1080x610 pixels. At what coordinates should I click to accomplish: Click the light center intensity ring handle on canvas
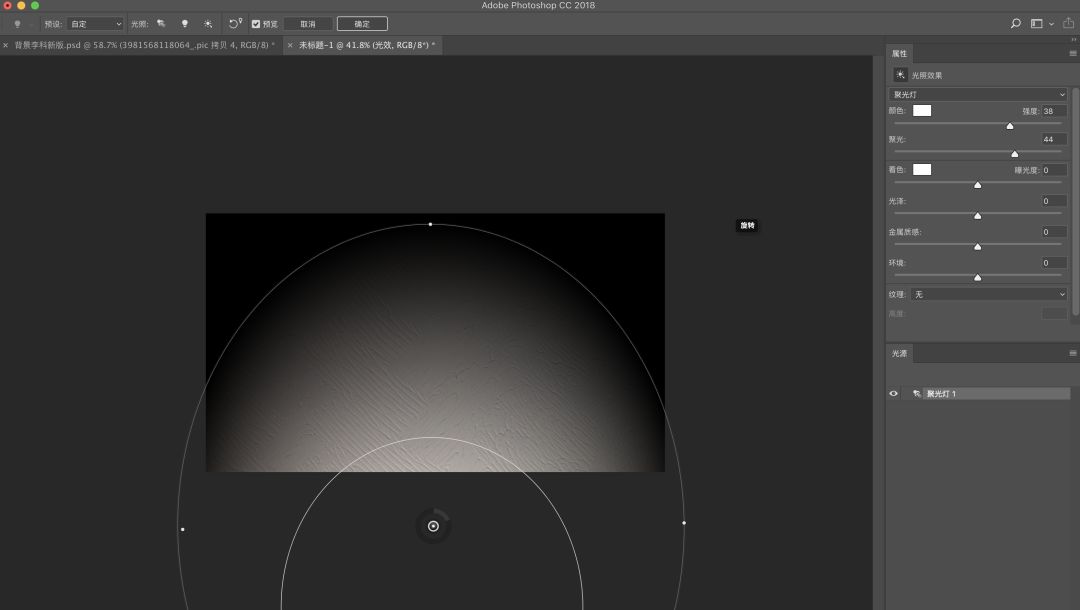[433, 526]
